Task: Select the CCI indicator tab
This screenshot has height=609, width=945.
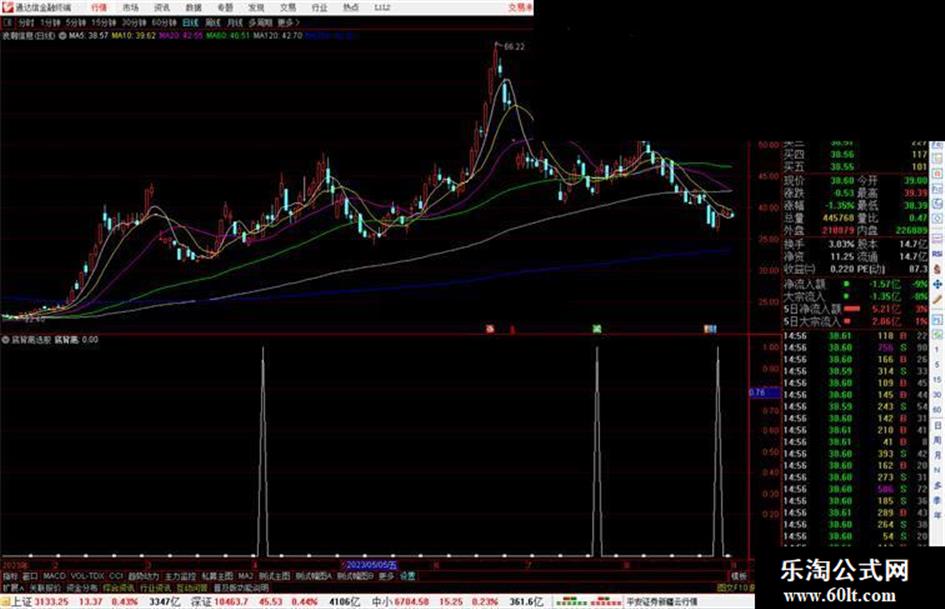Action: 116,576
